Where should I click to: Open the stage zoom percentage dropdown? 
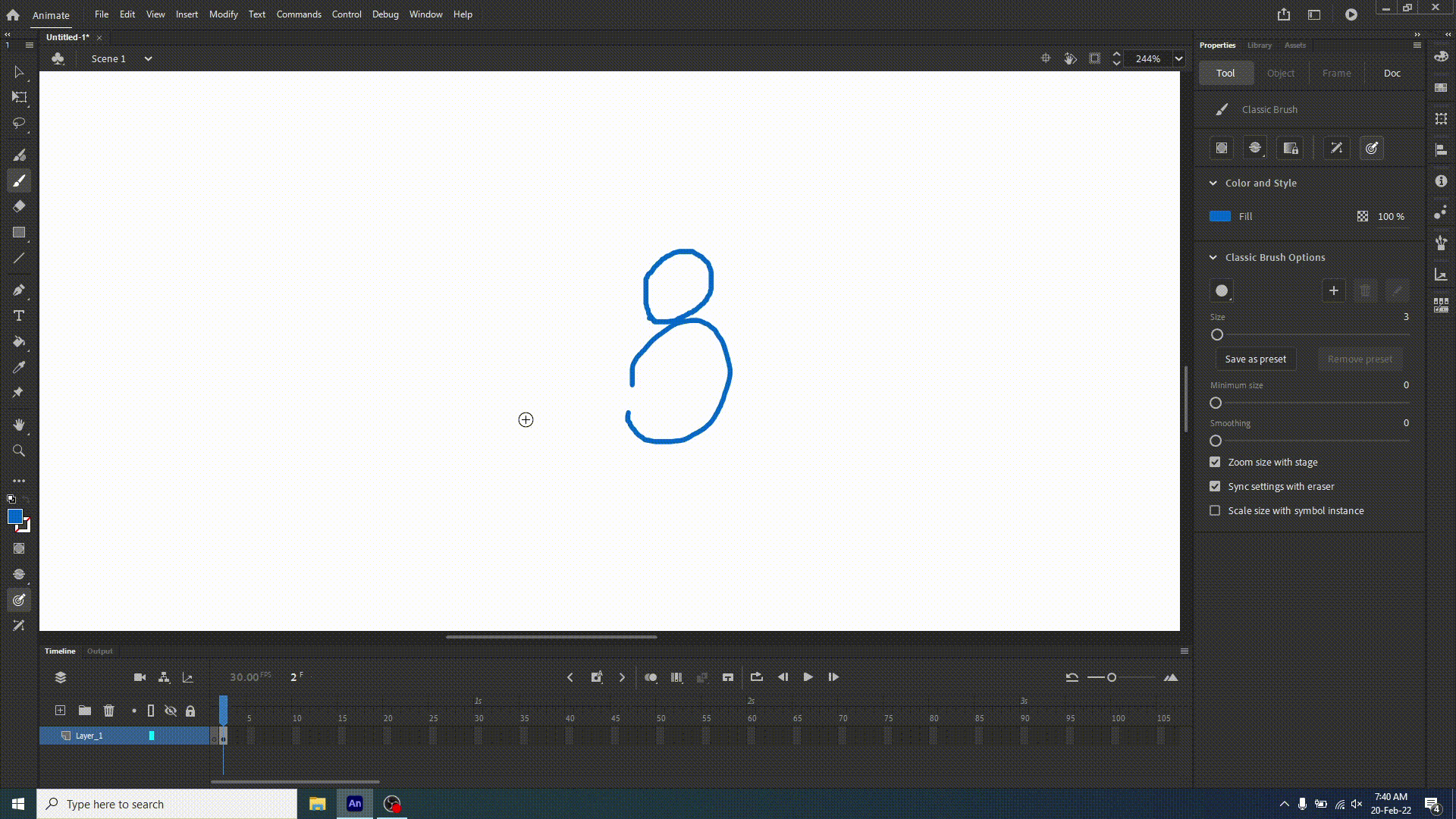pyautogui.click(x=1178, y=58)
